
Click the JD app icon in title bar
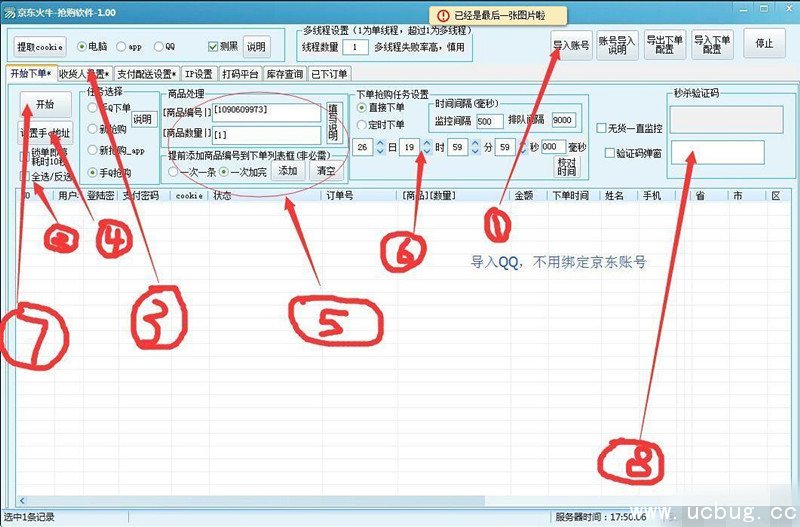10,8
